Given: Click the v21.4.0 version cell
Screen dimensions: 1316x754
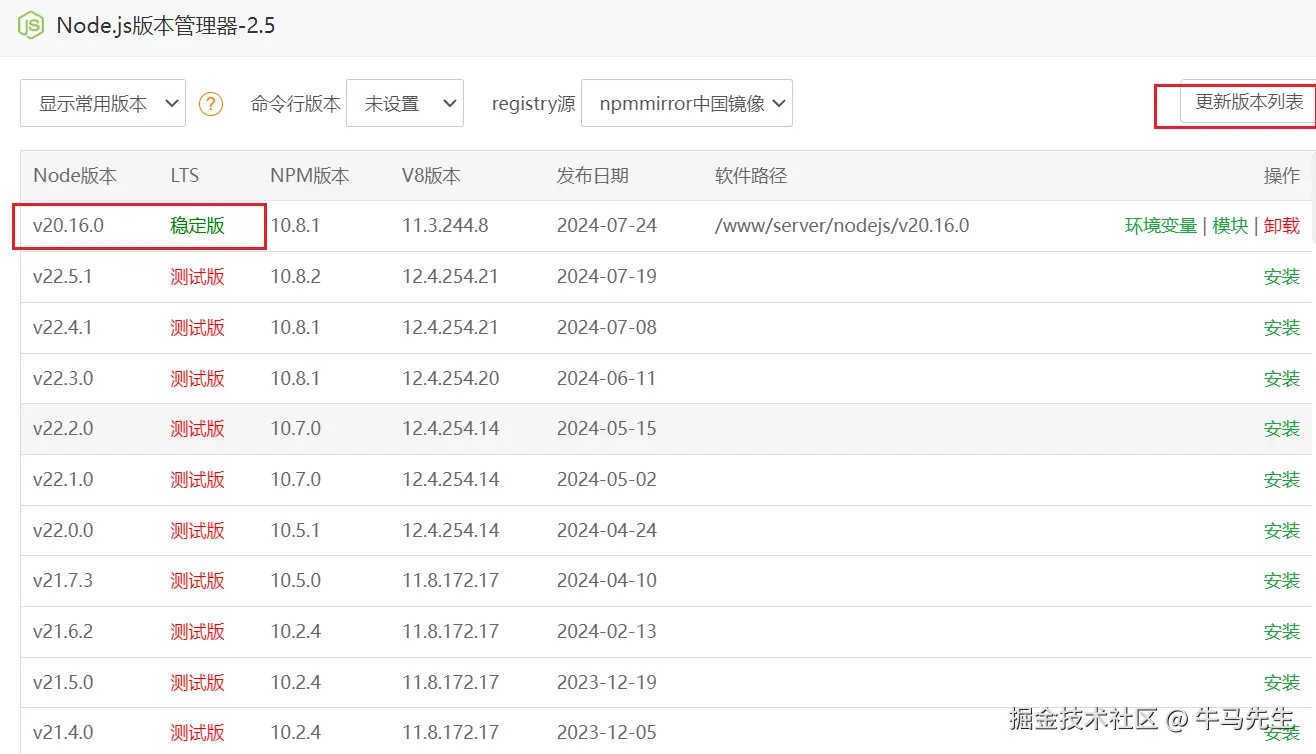Looking at the screenshot, I should point(63,733).
